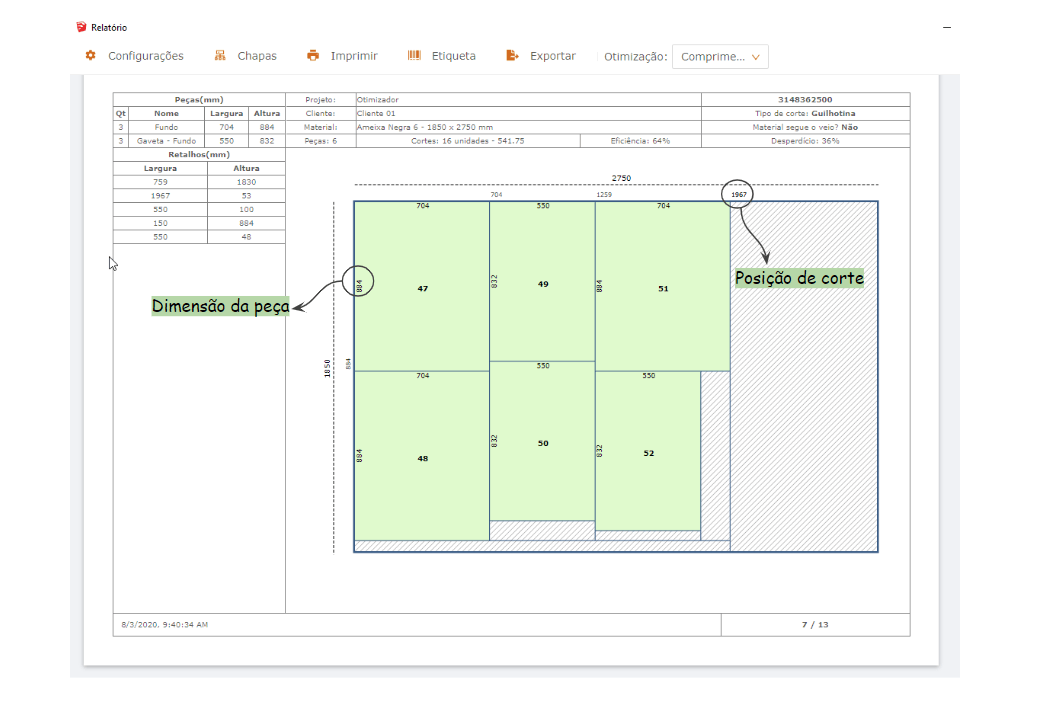
Task: Click 'Peças: 6' count text
Action: click(321, 141)
